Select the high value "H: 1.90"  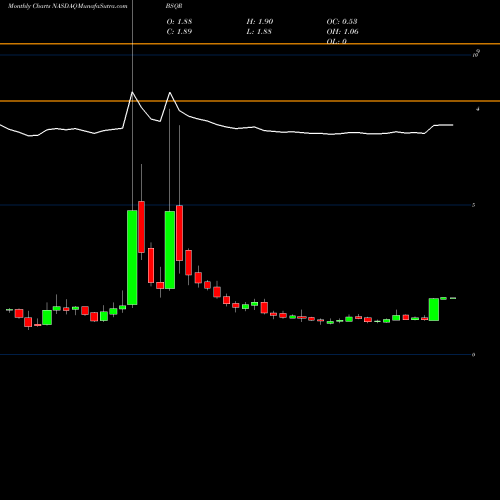(x=260, y=22)
